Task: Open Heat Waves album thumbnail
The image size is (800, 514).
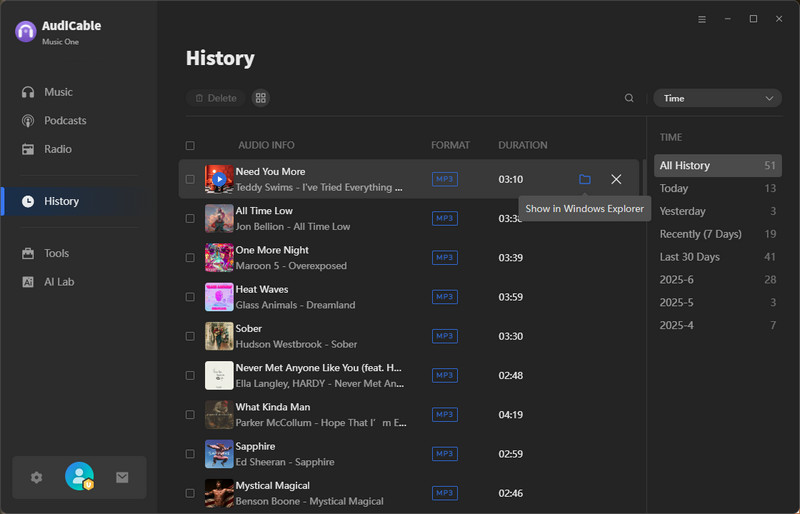Action: pyautogui.click(x=219, y=297)
